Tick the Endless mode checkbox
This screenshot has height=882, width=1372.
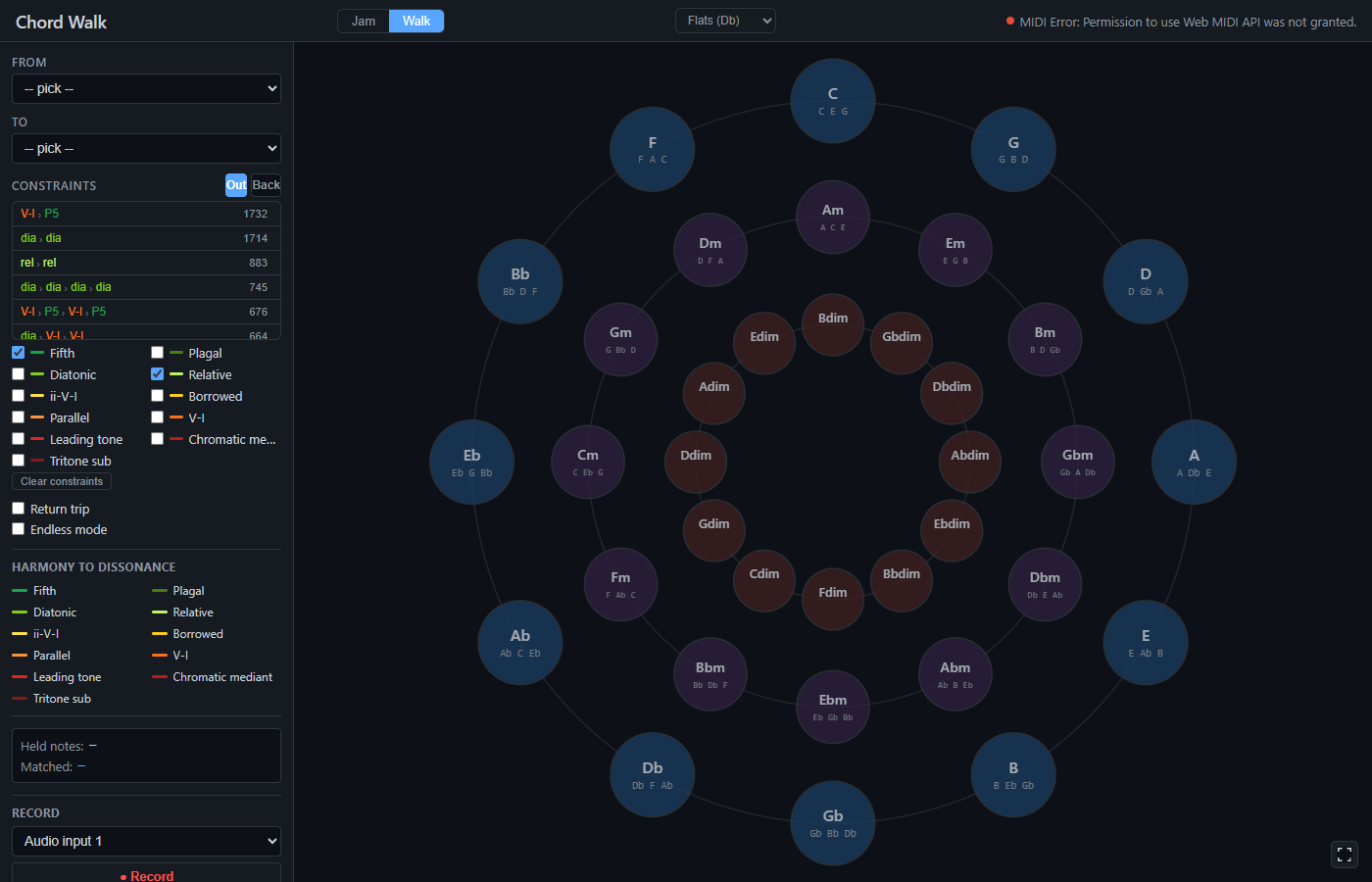18,529
